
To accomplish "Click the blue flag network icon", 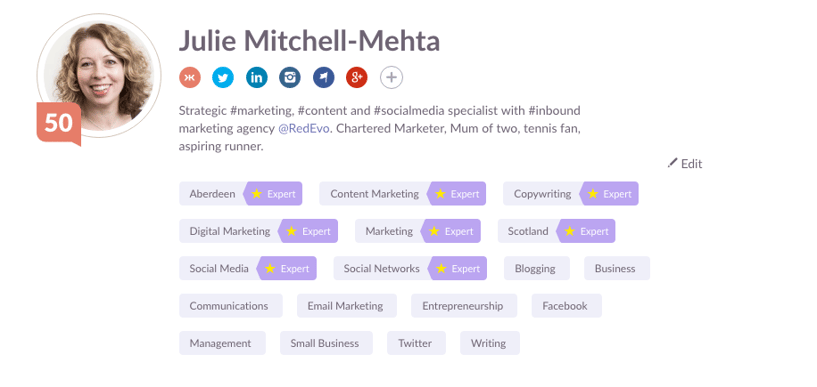I will (324, 78).
